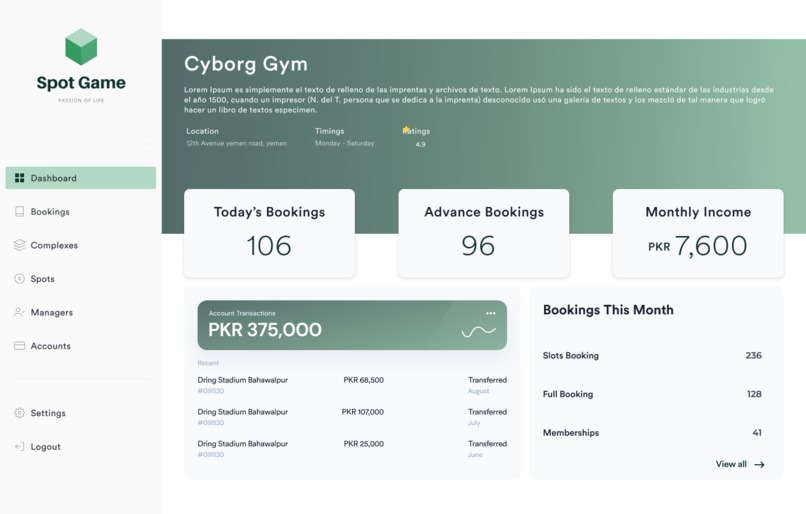Click the PKR 68,500 transaction amount
Viewport: 806px width, 514px height.
[x=363, y=380]
